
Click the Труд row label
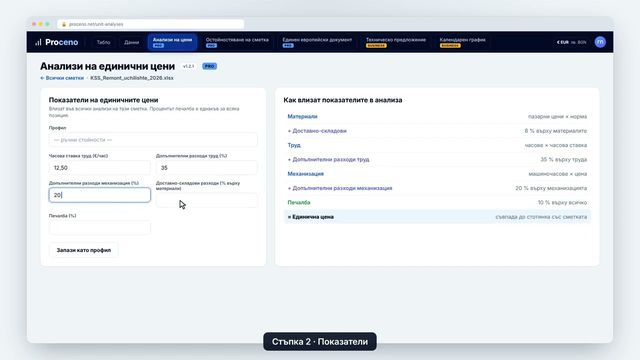coord(294,145)
